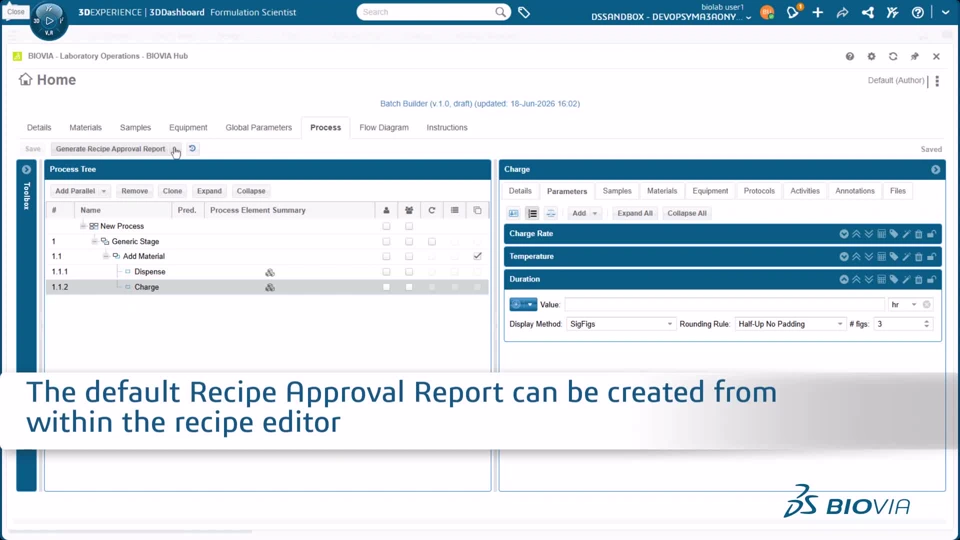Tick first checkbox in New Process row

(x=386, y=226)
